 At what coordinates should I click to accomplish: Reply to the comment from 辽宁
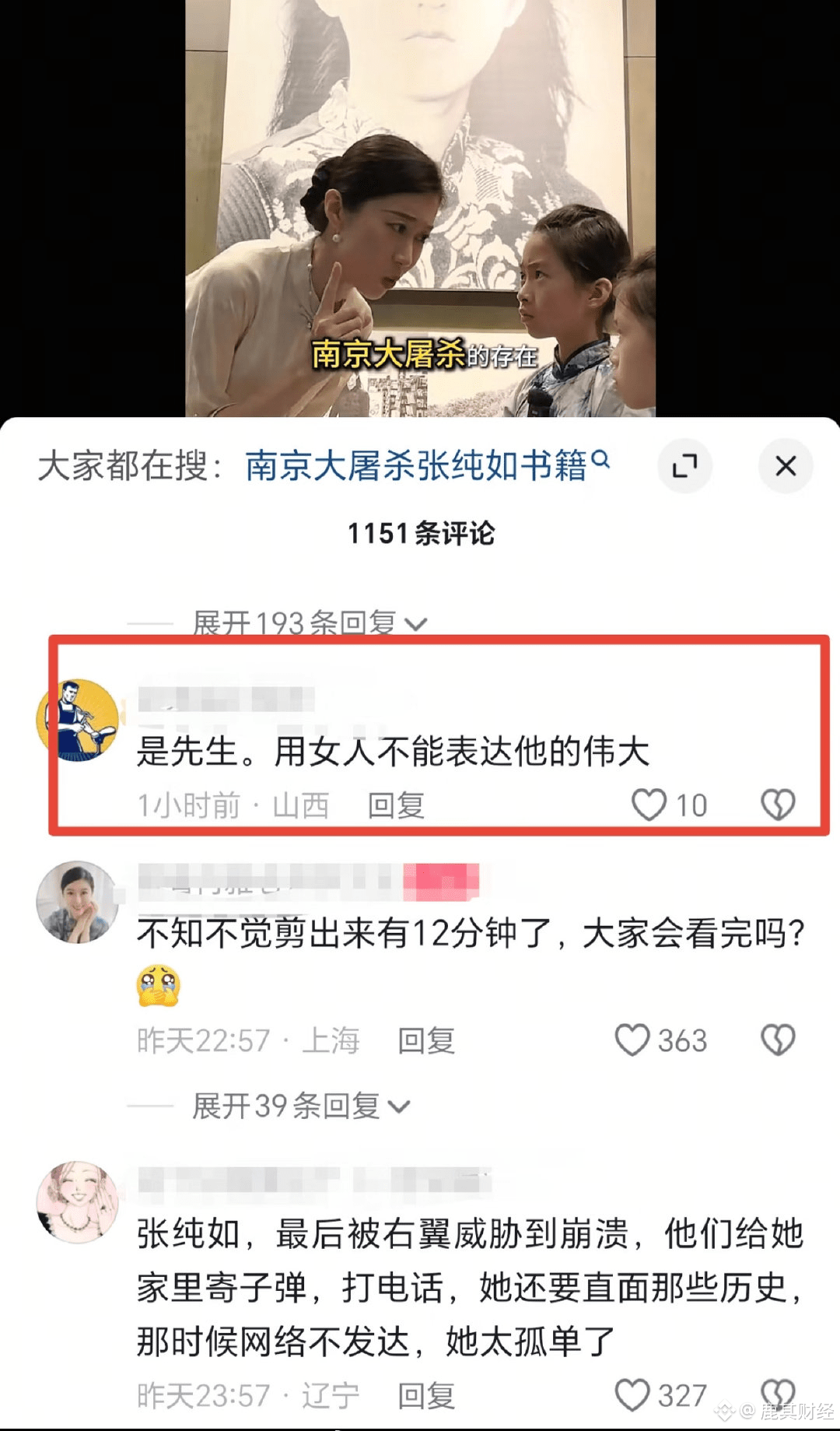426,1396
